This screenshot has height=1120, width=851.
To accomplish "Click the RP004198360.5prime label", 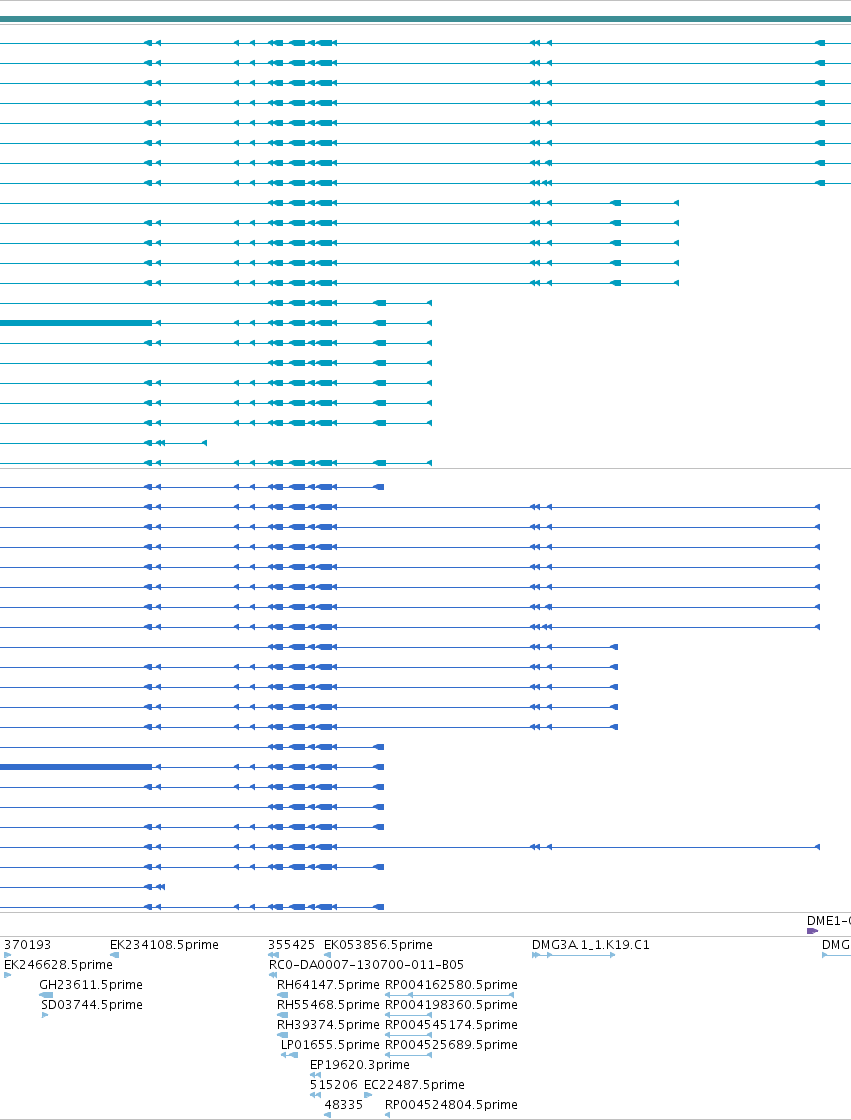I will [x=451, y=1004].
